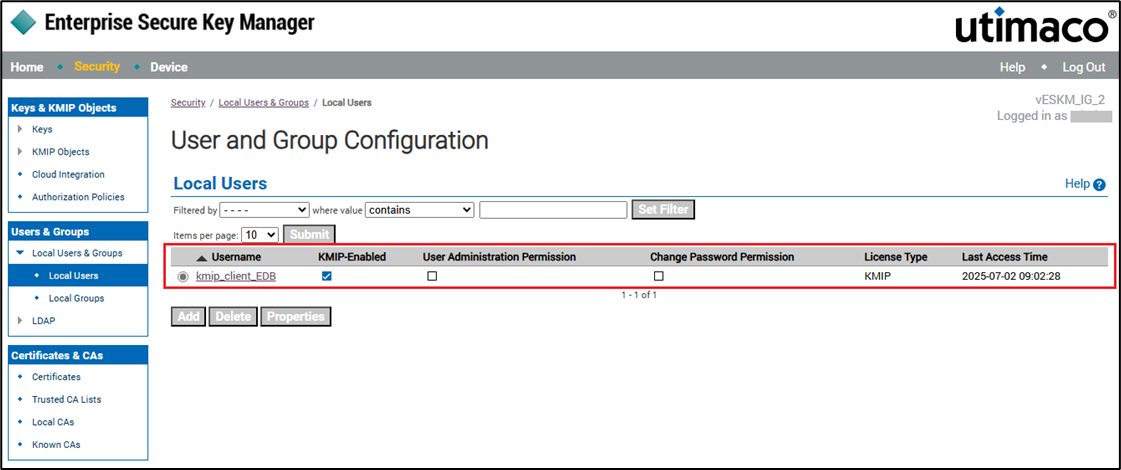The height and width of the screenshot is (470, 1121).
Task: Click Local Users & Groups breadcrumb link
Action: [x=264, y=103]
